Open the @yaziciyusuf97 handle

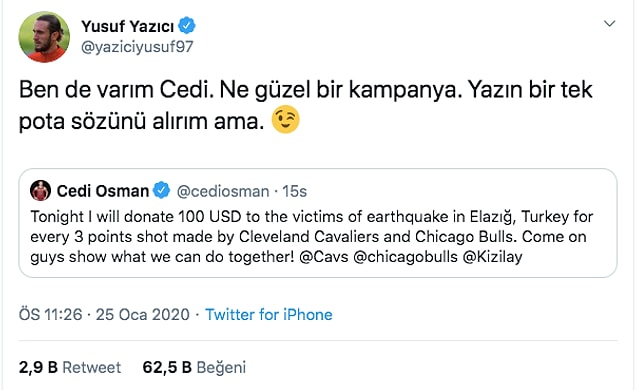(137, 47)
